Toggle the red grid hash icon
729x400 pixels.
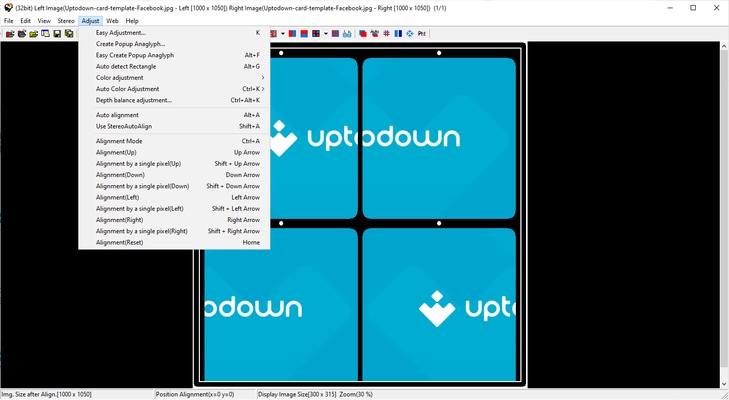point(386,33)
